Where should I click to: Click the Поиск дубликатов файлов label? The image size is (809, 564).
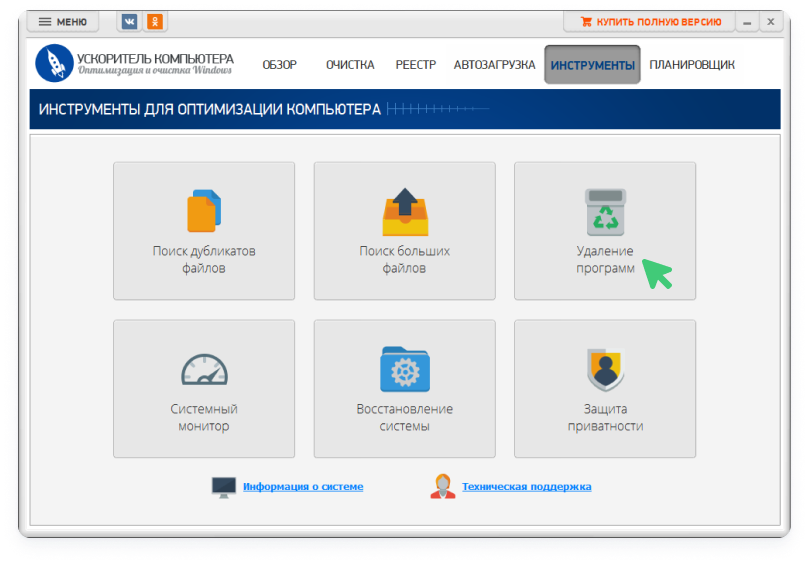204,260
